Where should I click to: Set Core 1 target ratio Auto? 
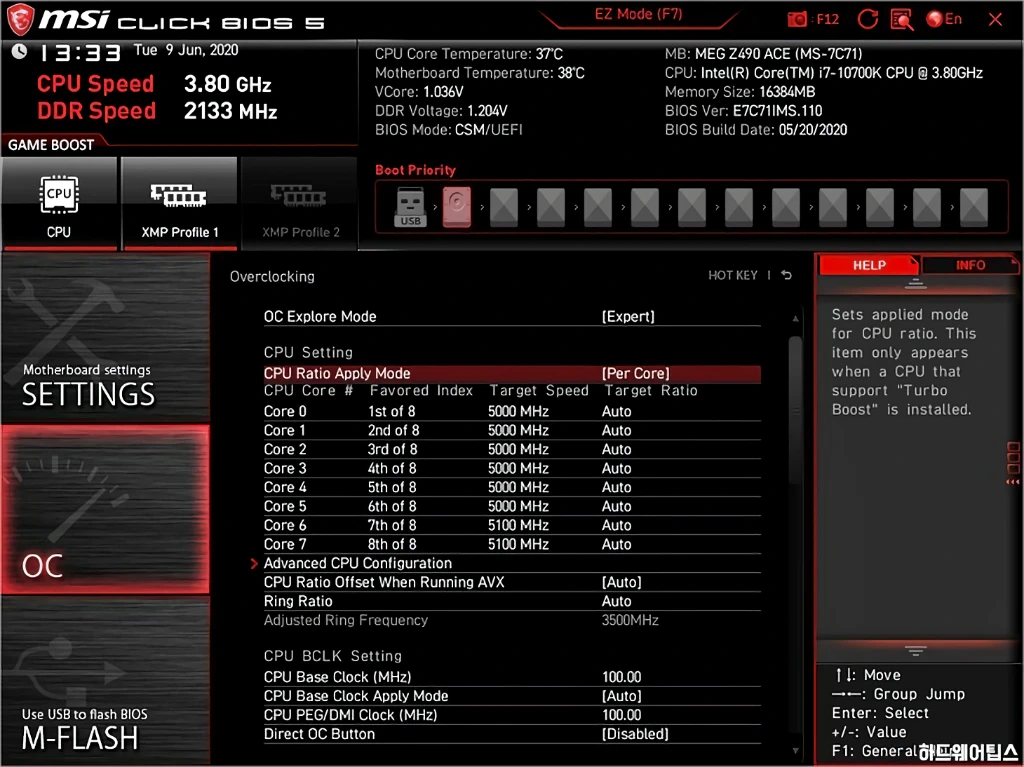(616, 430)
